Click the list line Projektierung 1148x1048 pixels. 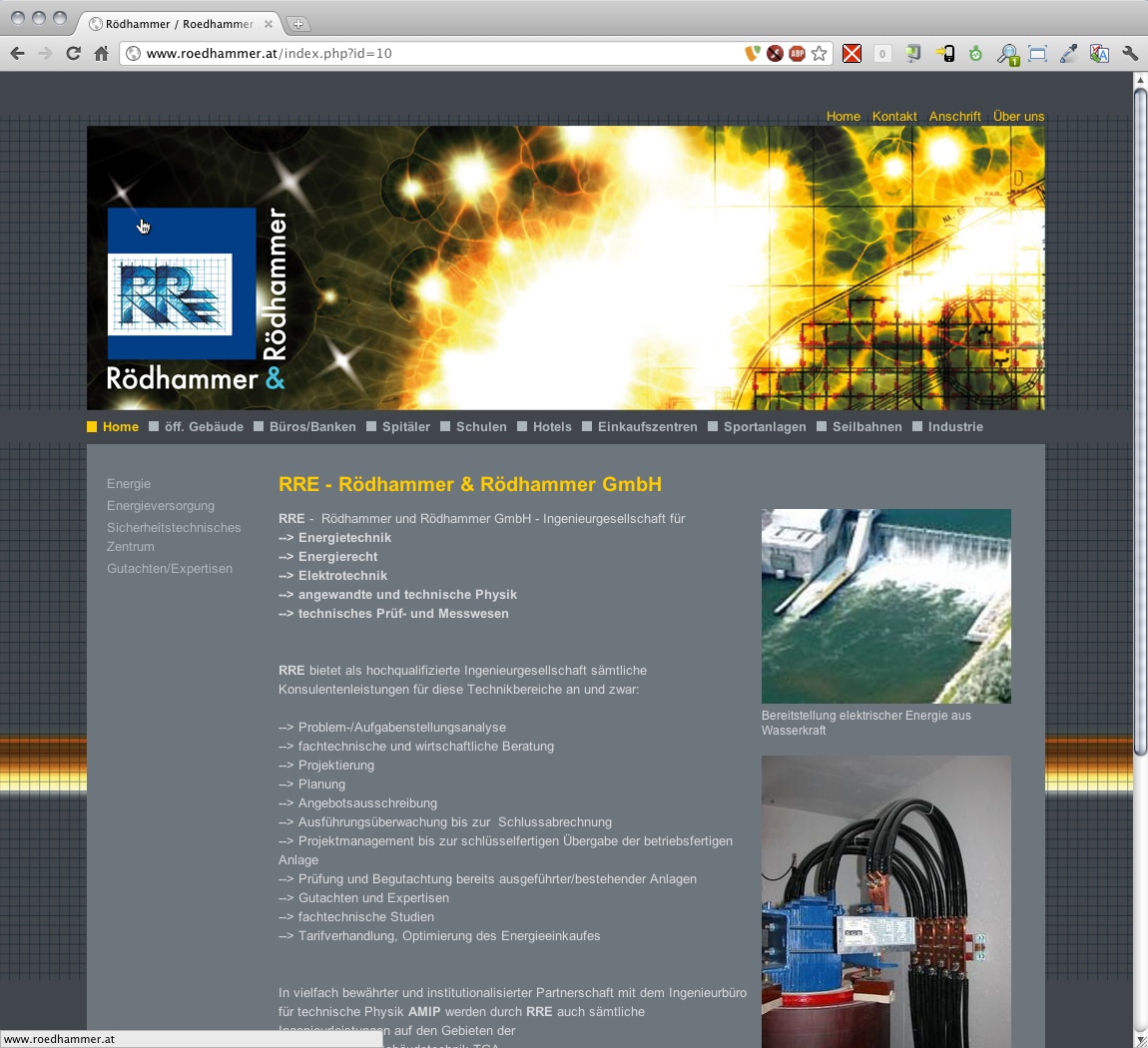(x=326, y=766)
